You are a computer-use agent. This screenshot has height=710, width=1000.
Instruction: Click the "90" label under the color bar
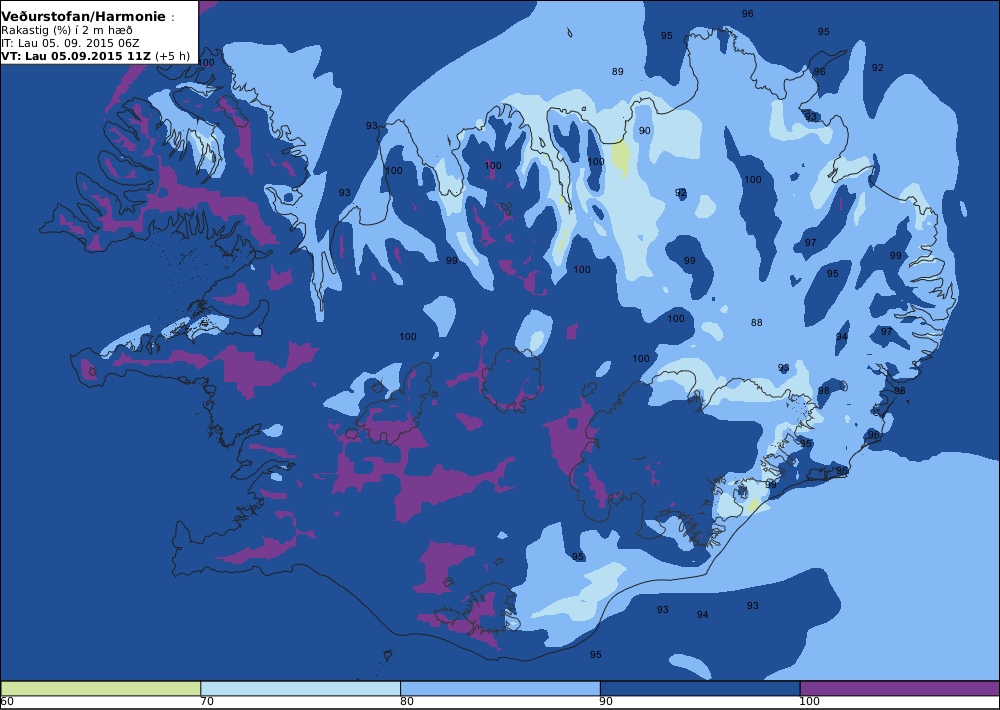tap(607, 702)
